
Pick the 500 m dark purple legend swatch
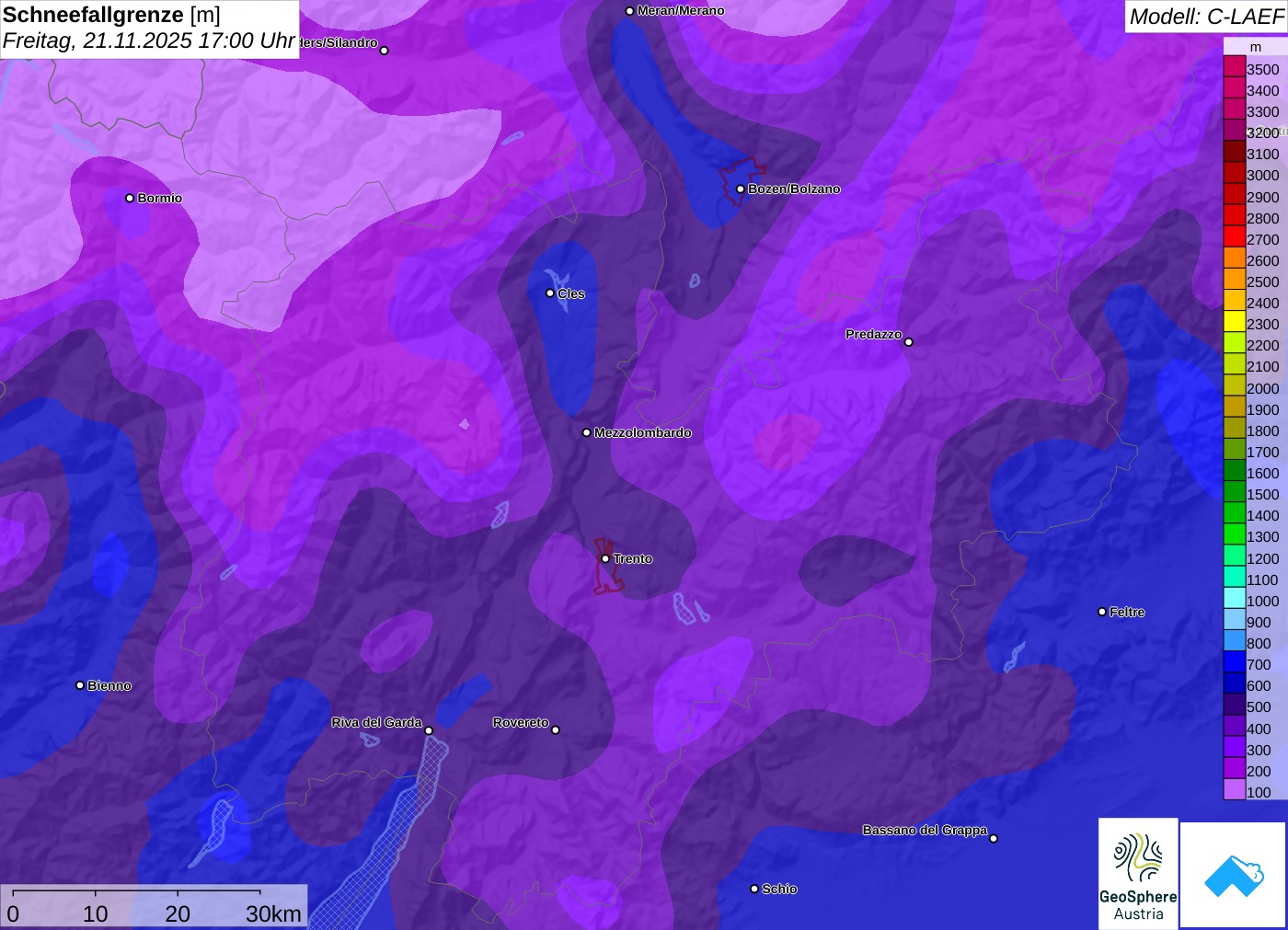(x=1235, y=706)
